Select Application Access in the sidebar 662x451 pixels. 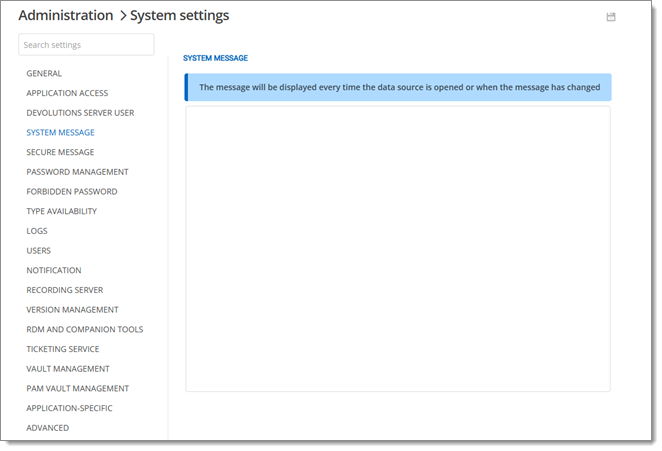pos(67,93)
